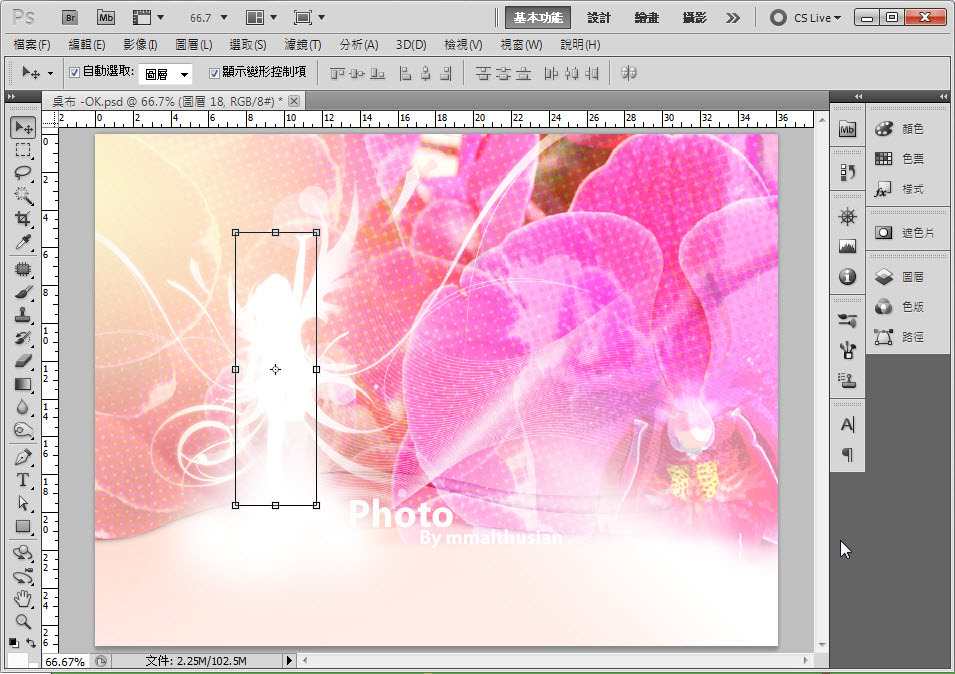The image size is (955, 674).
Task: Open the Histogram panel icon
Action: pyautogui.click(x=847, y=246)
